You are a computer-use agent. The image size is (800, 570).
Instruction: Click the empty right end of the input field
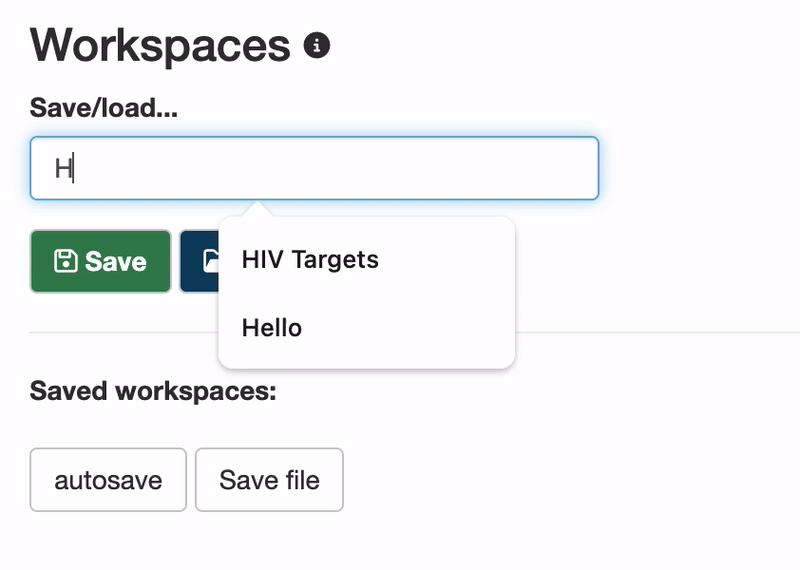[x=560, y=168]
